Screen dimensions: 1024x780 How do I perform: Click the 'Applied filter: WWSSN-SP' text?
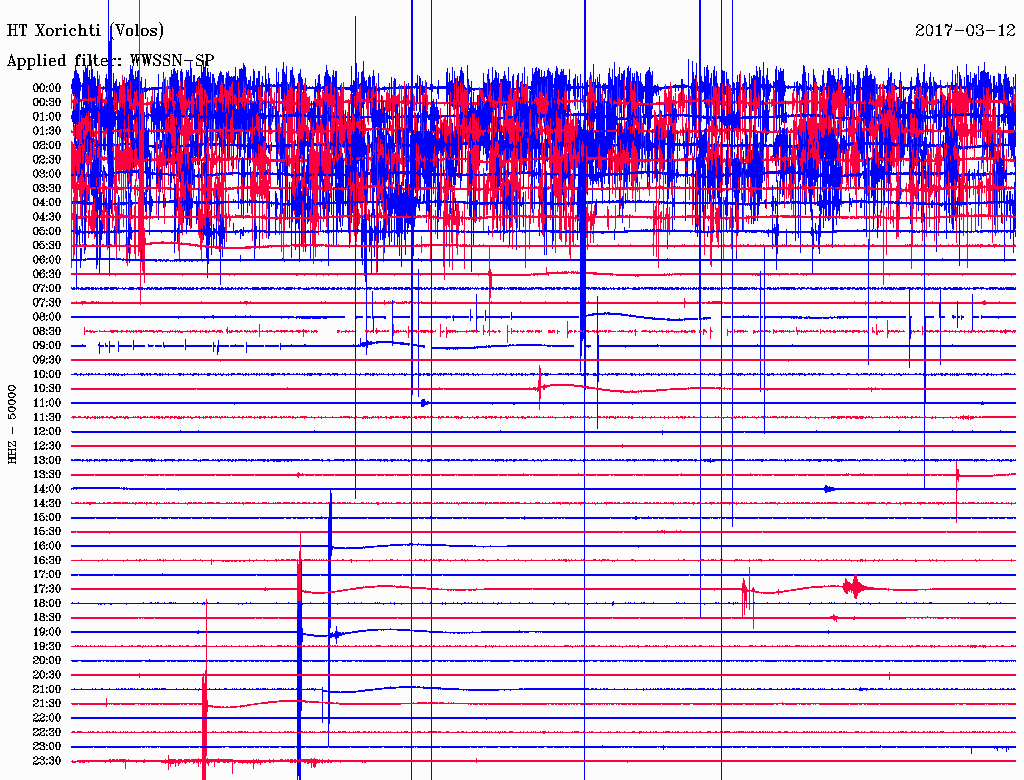click(x=110, y=61)
